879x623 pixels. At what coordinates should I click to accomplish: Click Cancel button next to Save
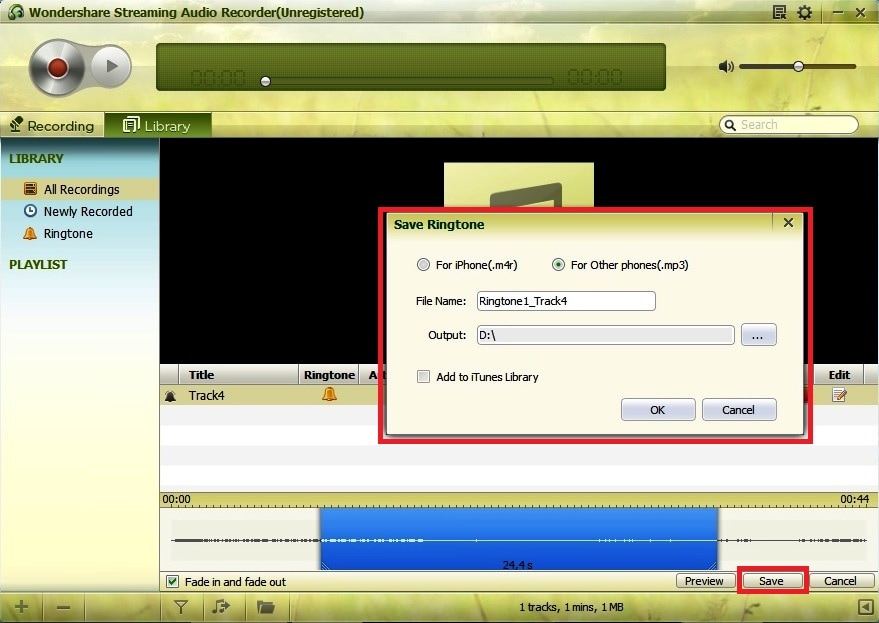pos(840,581)
